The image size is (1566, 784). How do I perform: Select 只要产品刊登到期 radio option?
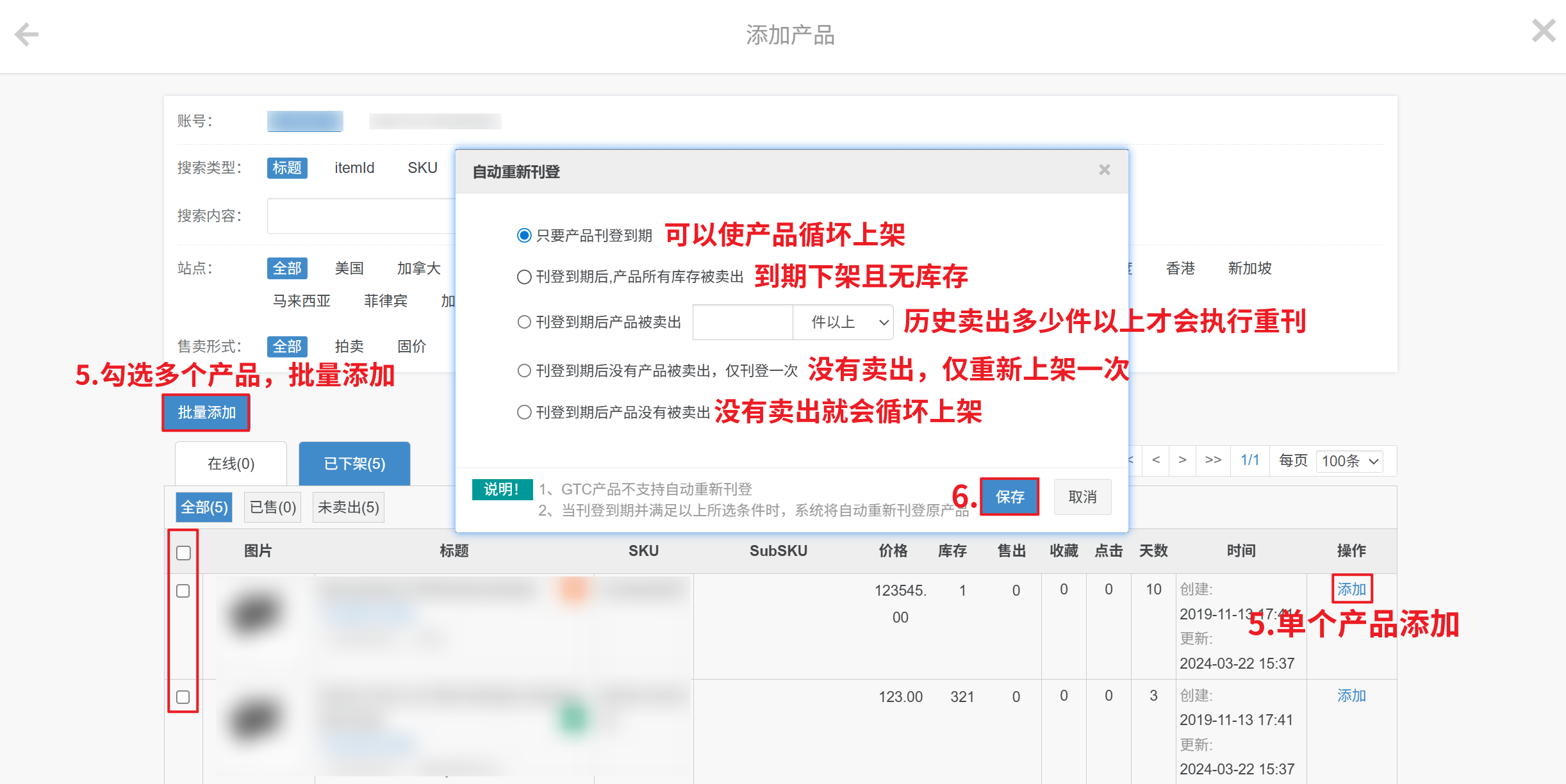(x=524, y=236)
